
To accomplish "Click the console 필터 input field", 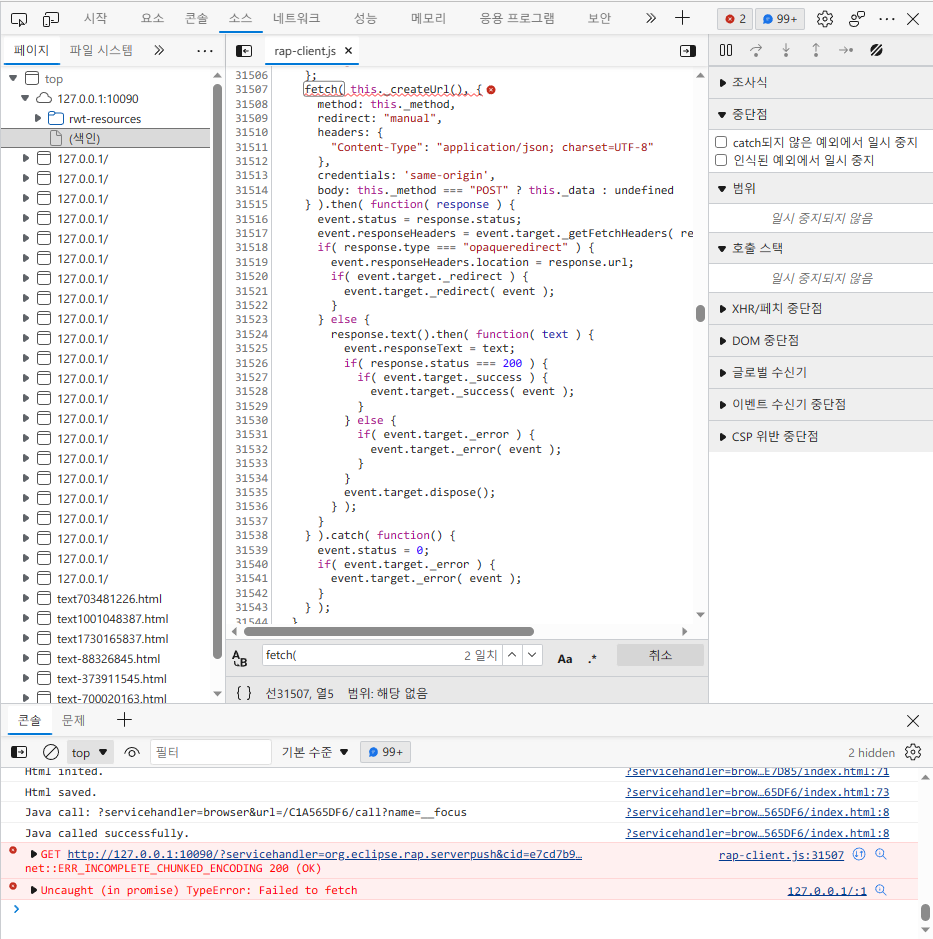I will pyautogui.click(x=211, y=752).
